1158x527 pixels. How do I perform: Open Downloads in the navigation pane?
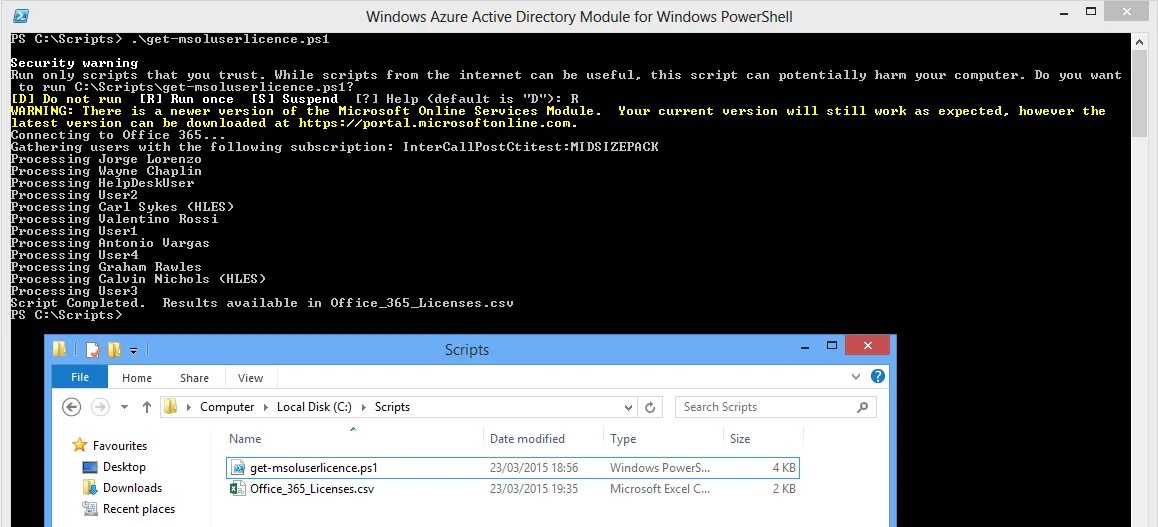point(132,488)
